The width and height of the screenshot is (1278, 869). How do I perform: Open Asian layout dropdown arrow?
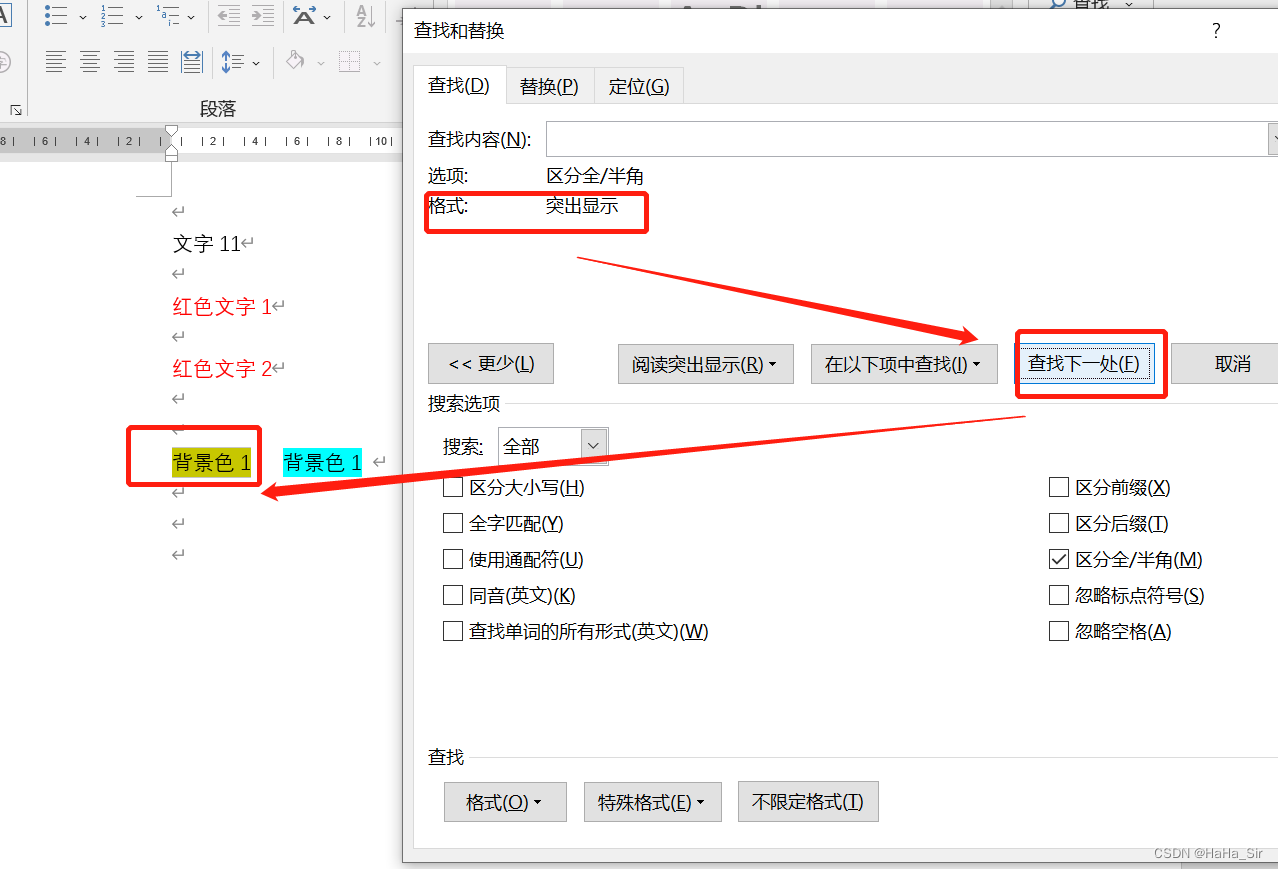click(x=328, y=17)
